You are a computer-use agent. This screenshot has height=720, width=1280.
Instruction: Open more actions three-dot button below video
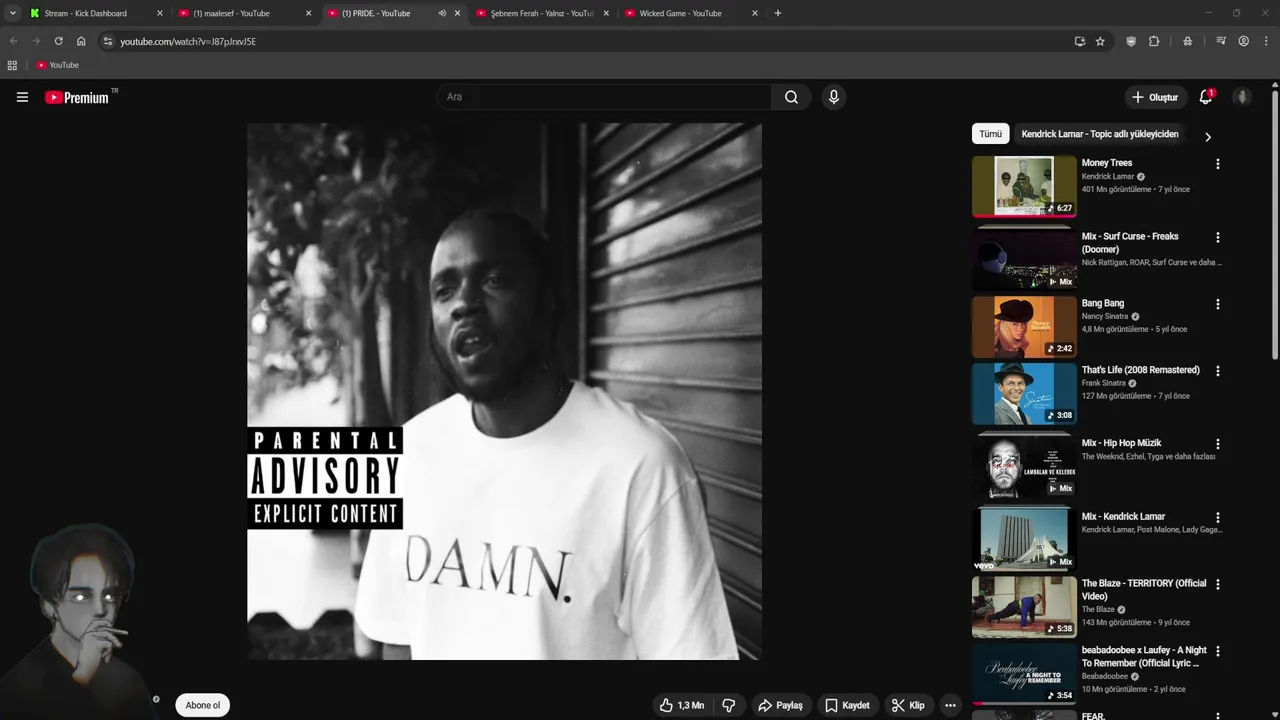click(x=950, y=705)
